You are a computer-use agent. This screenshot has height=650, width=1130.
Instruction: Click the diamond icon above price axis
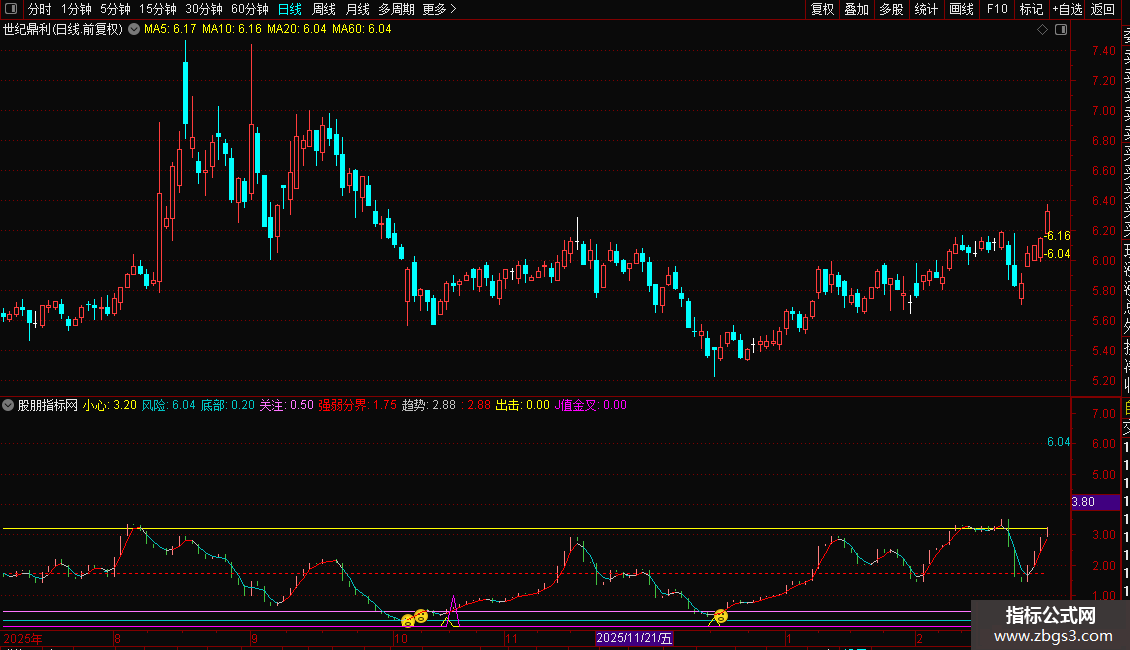pyautogui.click(x=1042, y=29)
